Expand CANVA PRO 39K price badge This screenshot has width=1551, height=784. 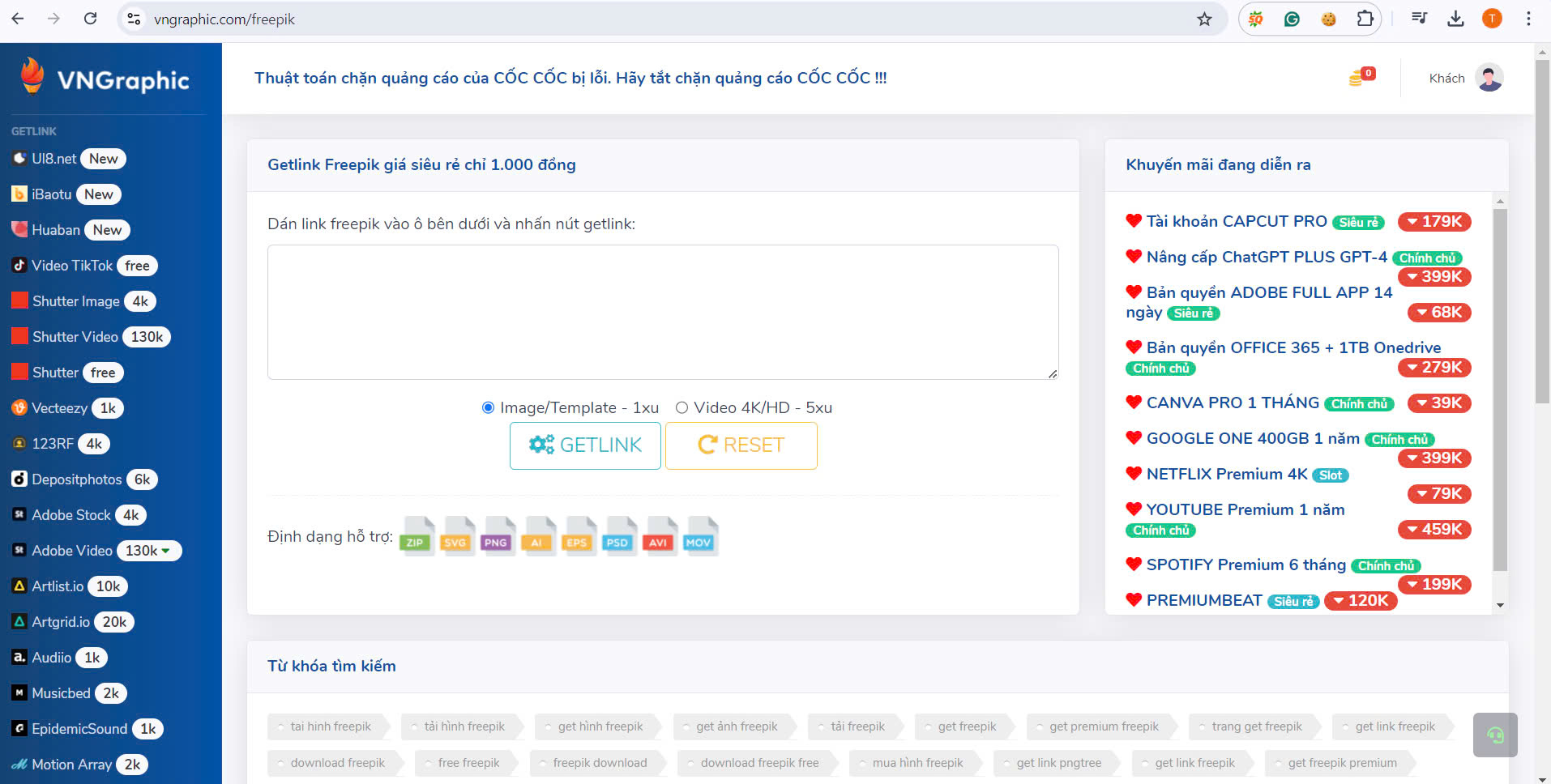coord(1439,403)
